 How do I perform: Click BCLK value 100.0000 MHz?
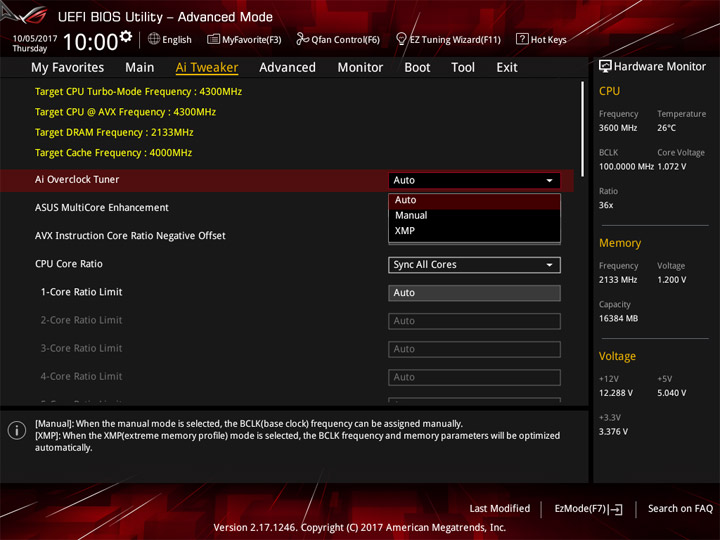(x=626, y=167)
